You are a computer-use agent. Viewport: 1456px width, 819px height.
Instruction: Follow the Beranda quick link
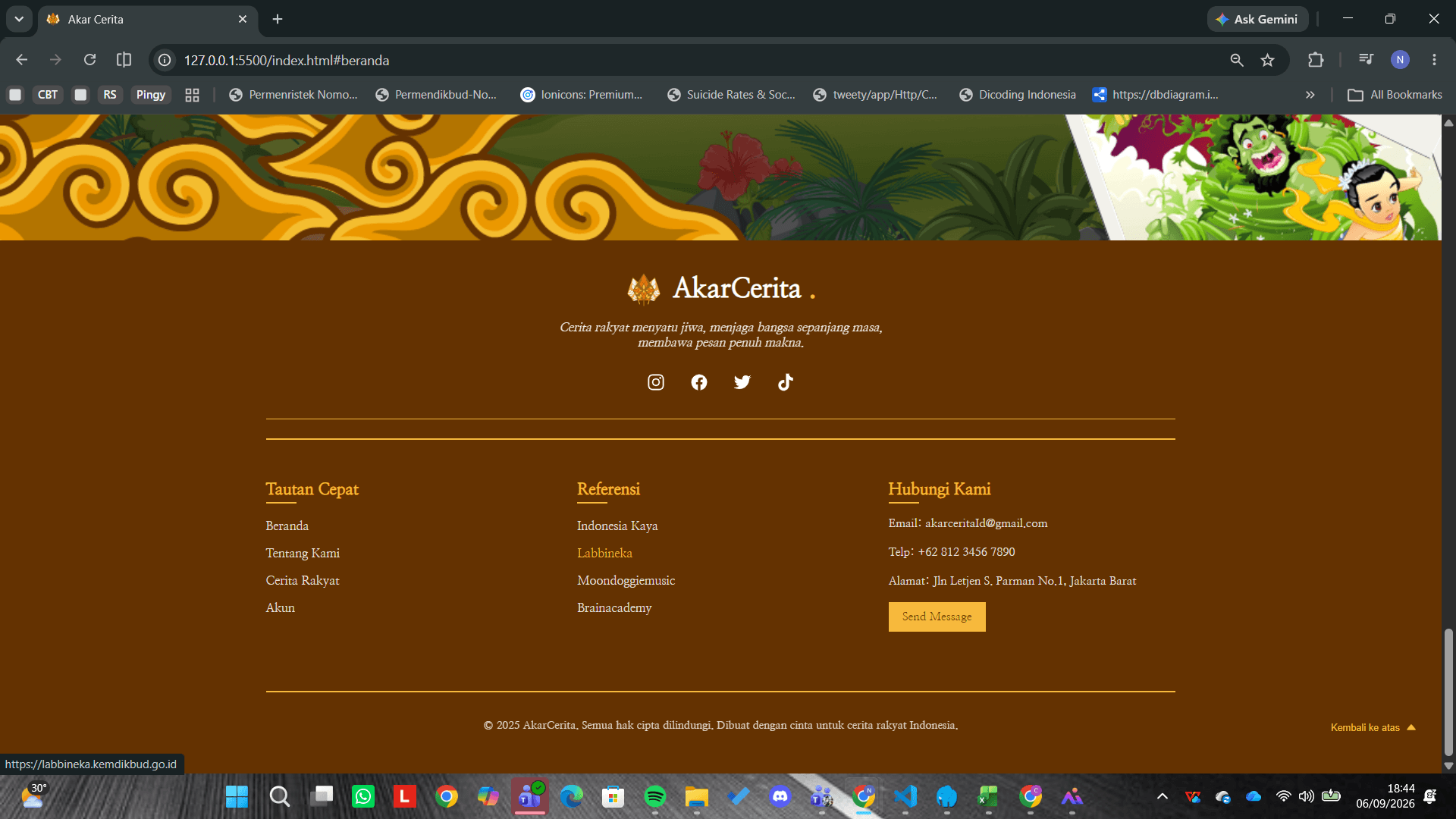click(287, 526)
